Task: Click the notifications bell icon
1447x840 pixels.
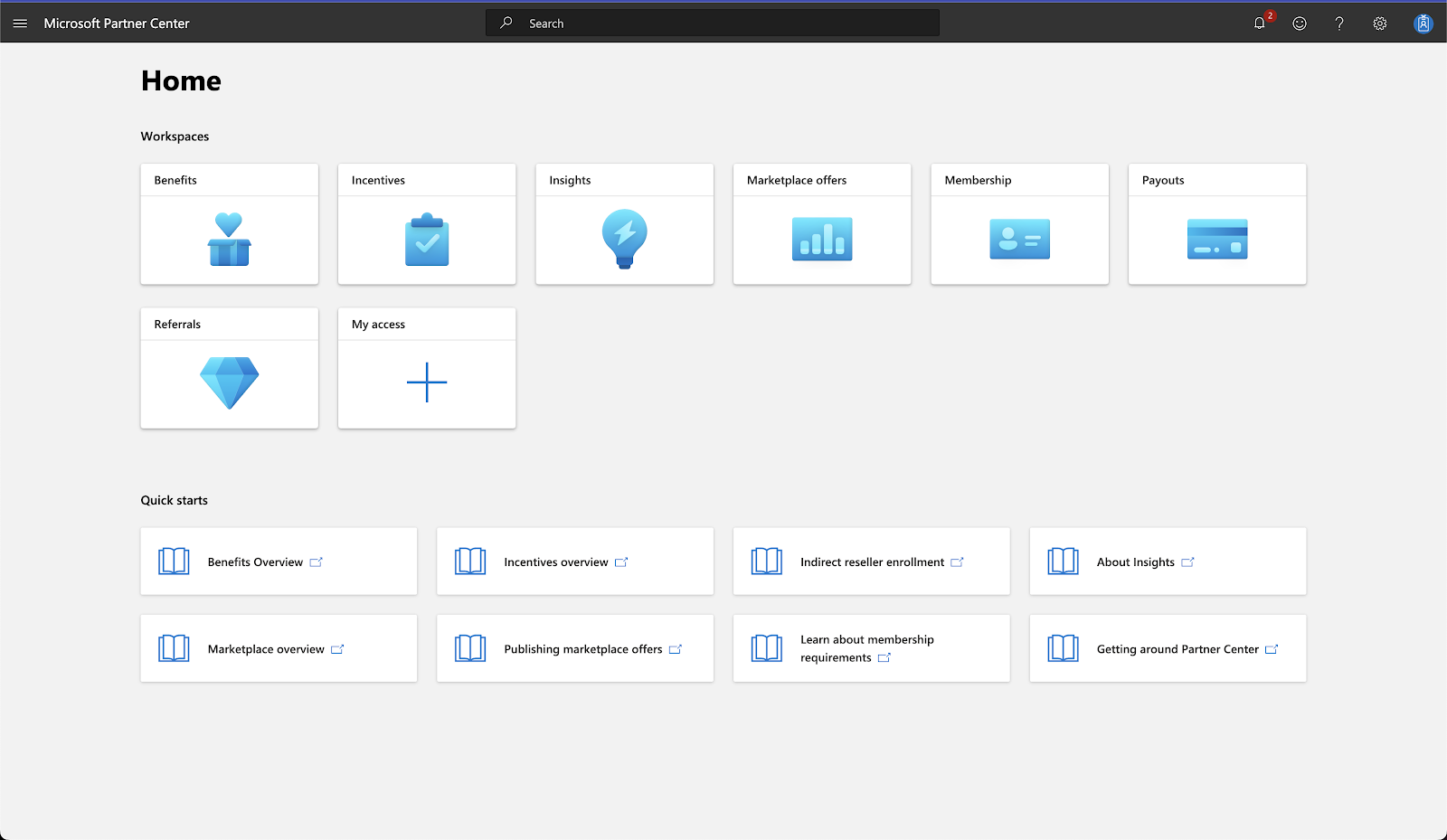Action: 1259,24
